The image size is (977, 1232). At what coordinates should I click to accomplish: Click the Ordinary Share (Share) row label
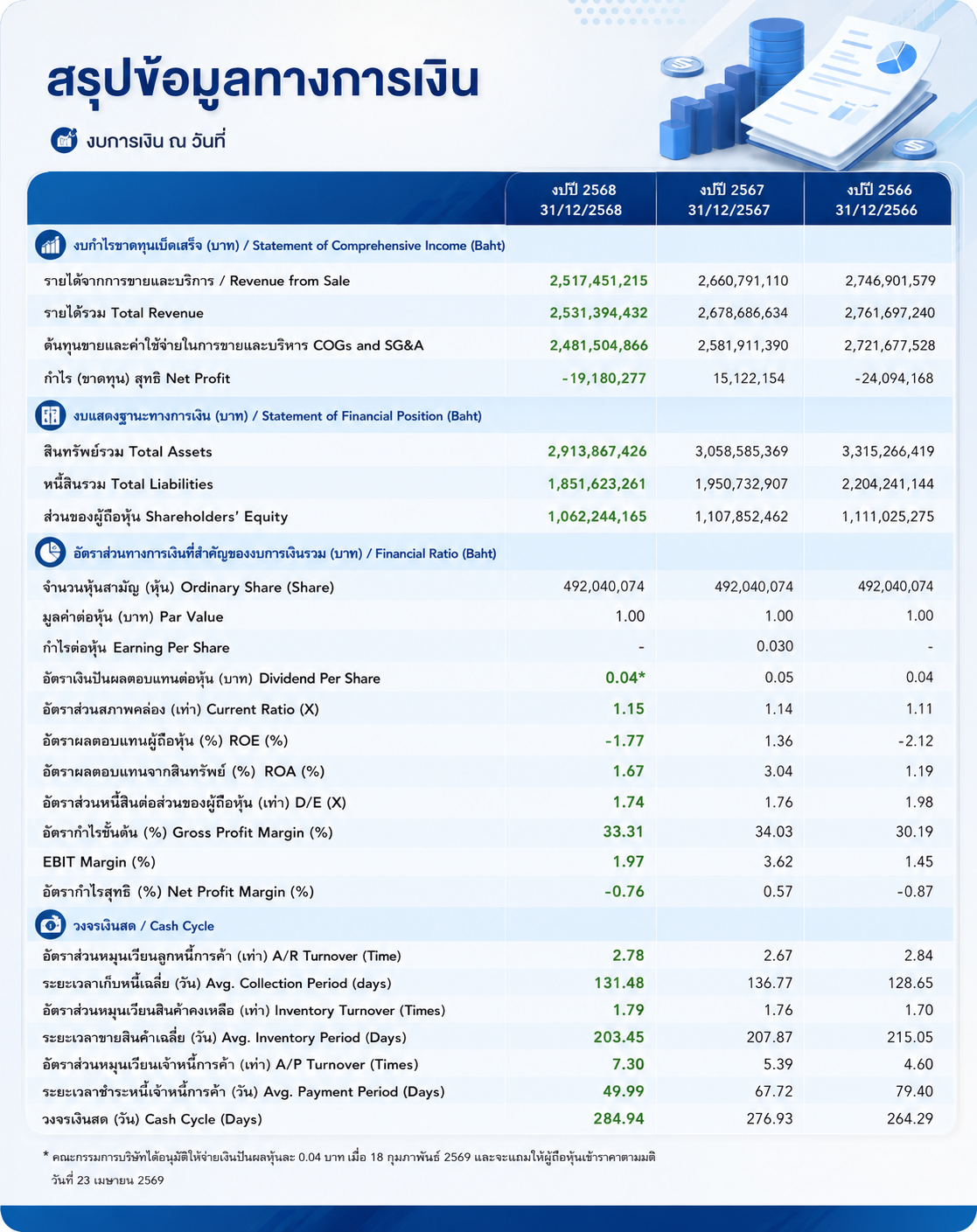(189, 587)
